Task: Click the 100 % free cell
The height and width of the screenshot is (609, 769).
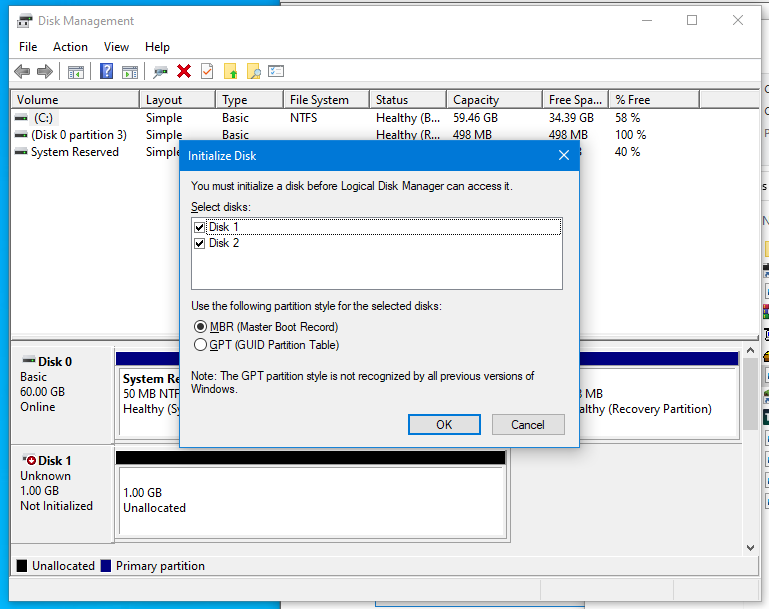Action: pos(631,135)
